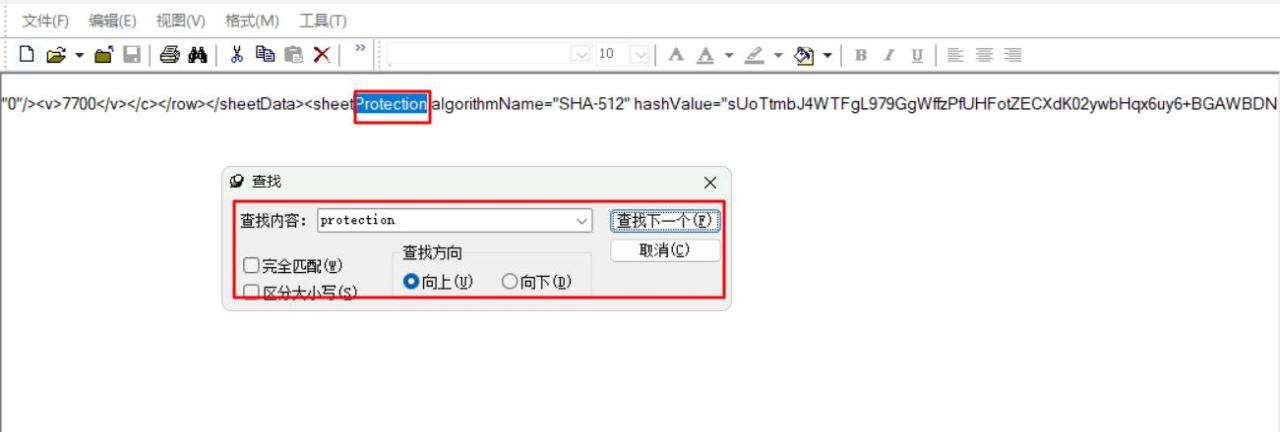The image size is (1280, 432).
Task: Click highlighted Protection text in document
Action: pos(392,104)
